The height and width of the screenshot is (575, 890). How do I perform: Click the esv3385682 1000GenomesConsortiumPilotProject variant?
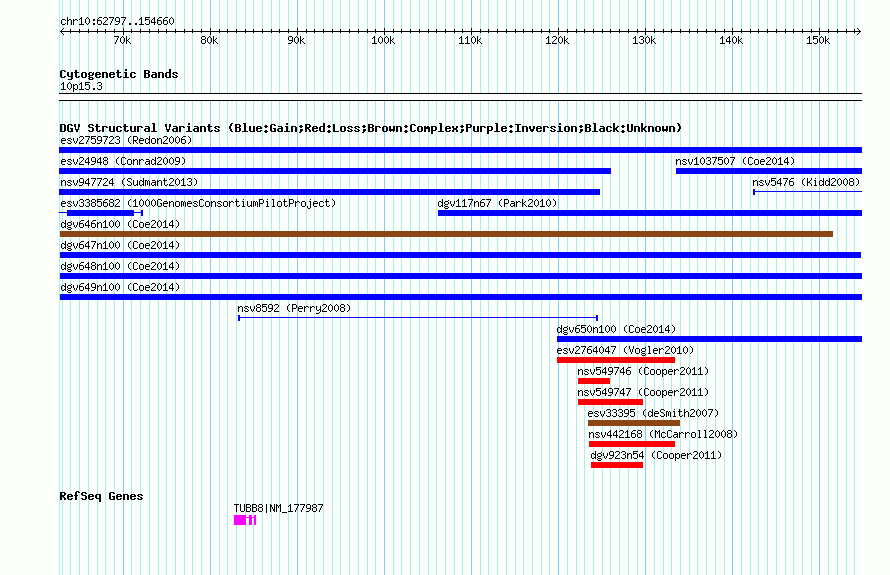101,213
